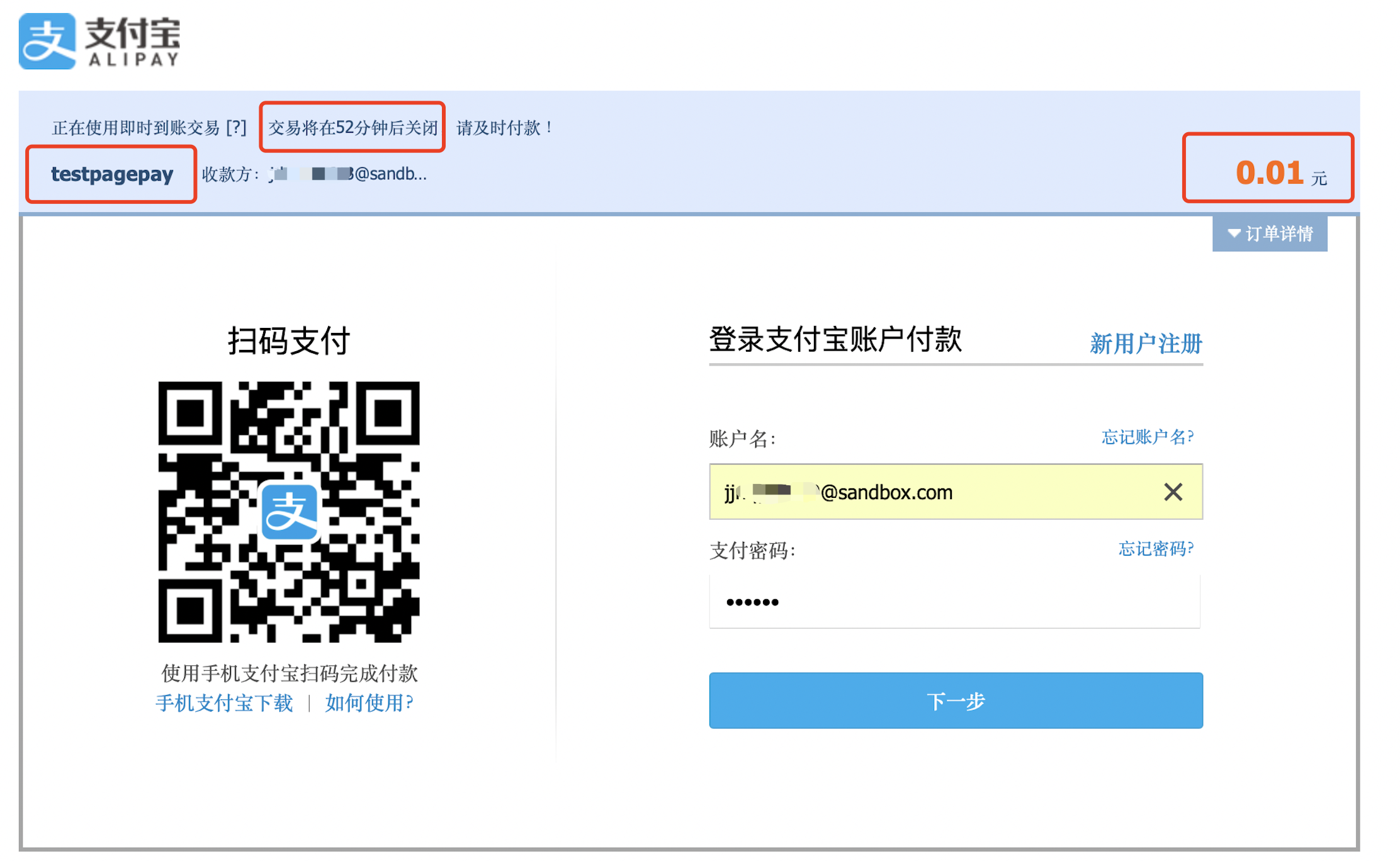Click the testpagepay order title
Viewport: 1400px width, 861px height.
[112, 174]
